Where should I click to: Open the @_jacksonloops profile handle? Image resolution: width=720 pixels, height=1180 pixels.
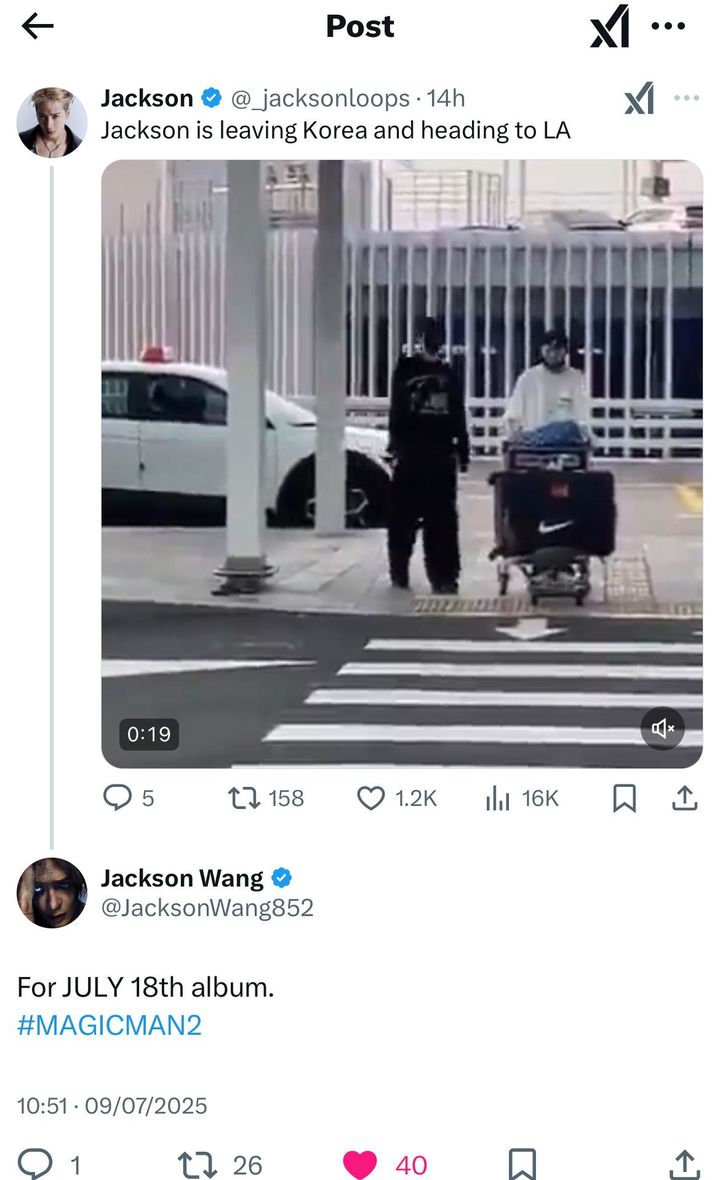pos(319,98)
